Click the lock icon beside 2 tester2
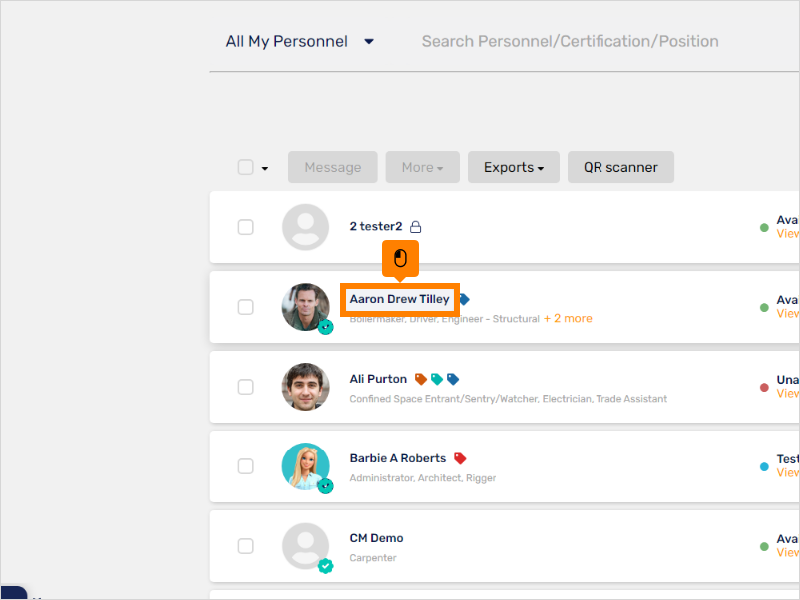Screen dimensions: 800x600 [417, 226]
